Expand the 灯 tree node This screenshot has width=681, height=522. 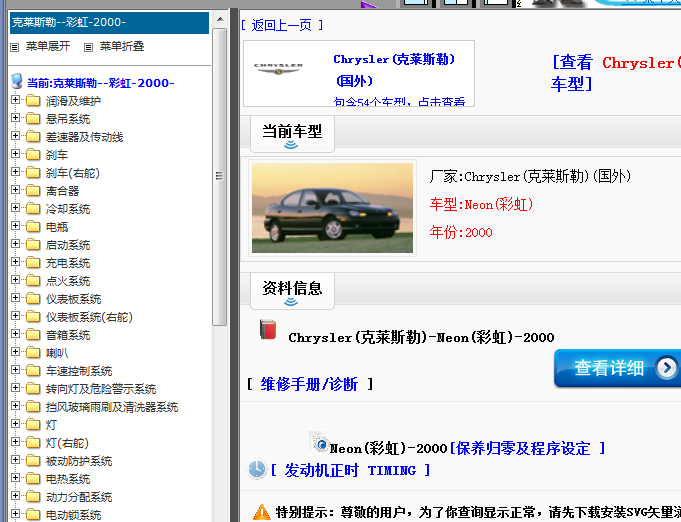(x=16, y=424)
